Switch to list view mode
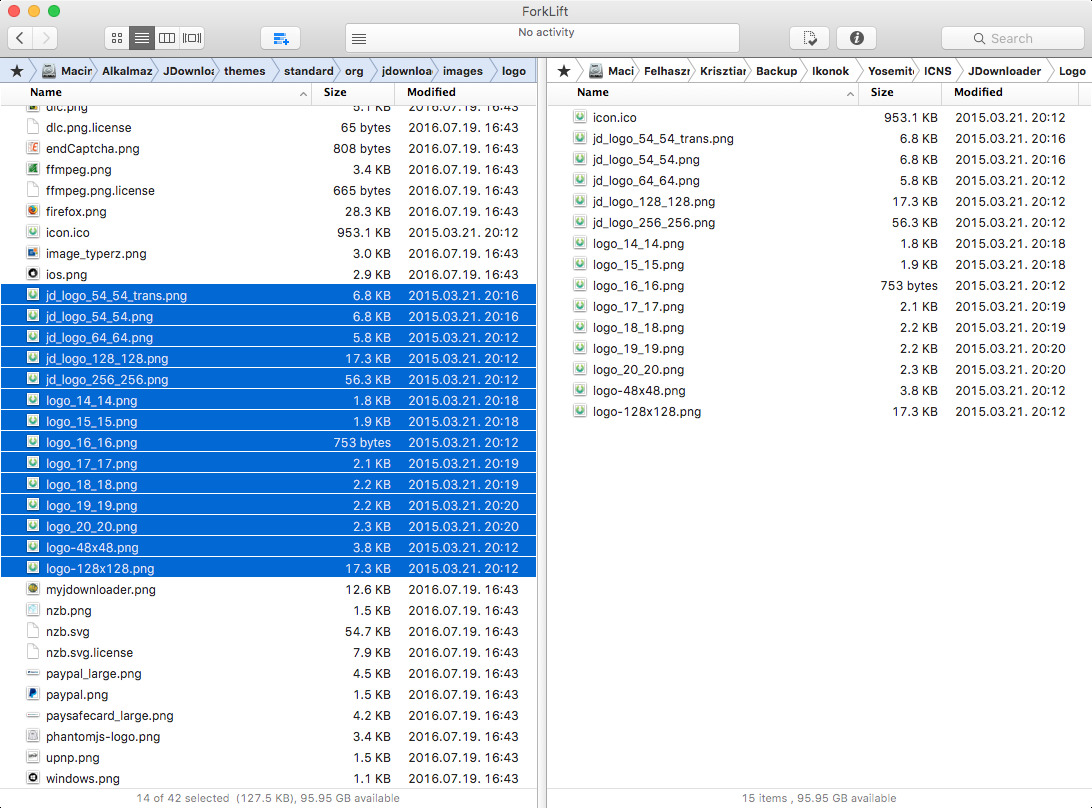This screenshot has height=808, width=1092. click(x=142, y=38)
